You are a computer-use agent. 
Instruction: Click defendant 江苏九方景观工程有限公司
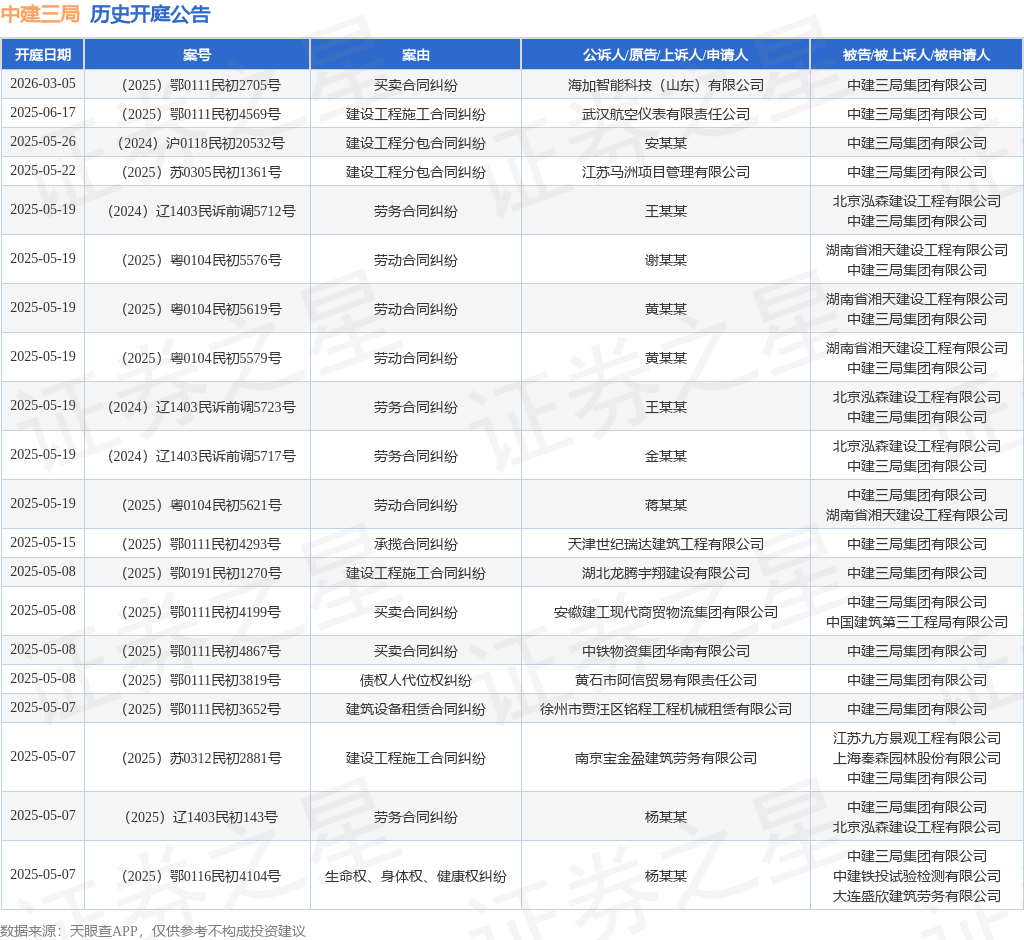pos(916,738)
